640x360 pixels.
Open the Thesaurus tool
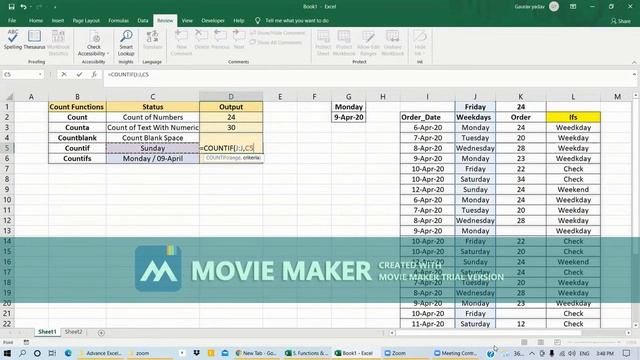click(x=34, y=40)
